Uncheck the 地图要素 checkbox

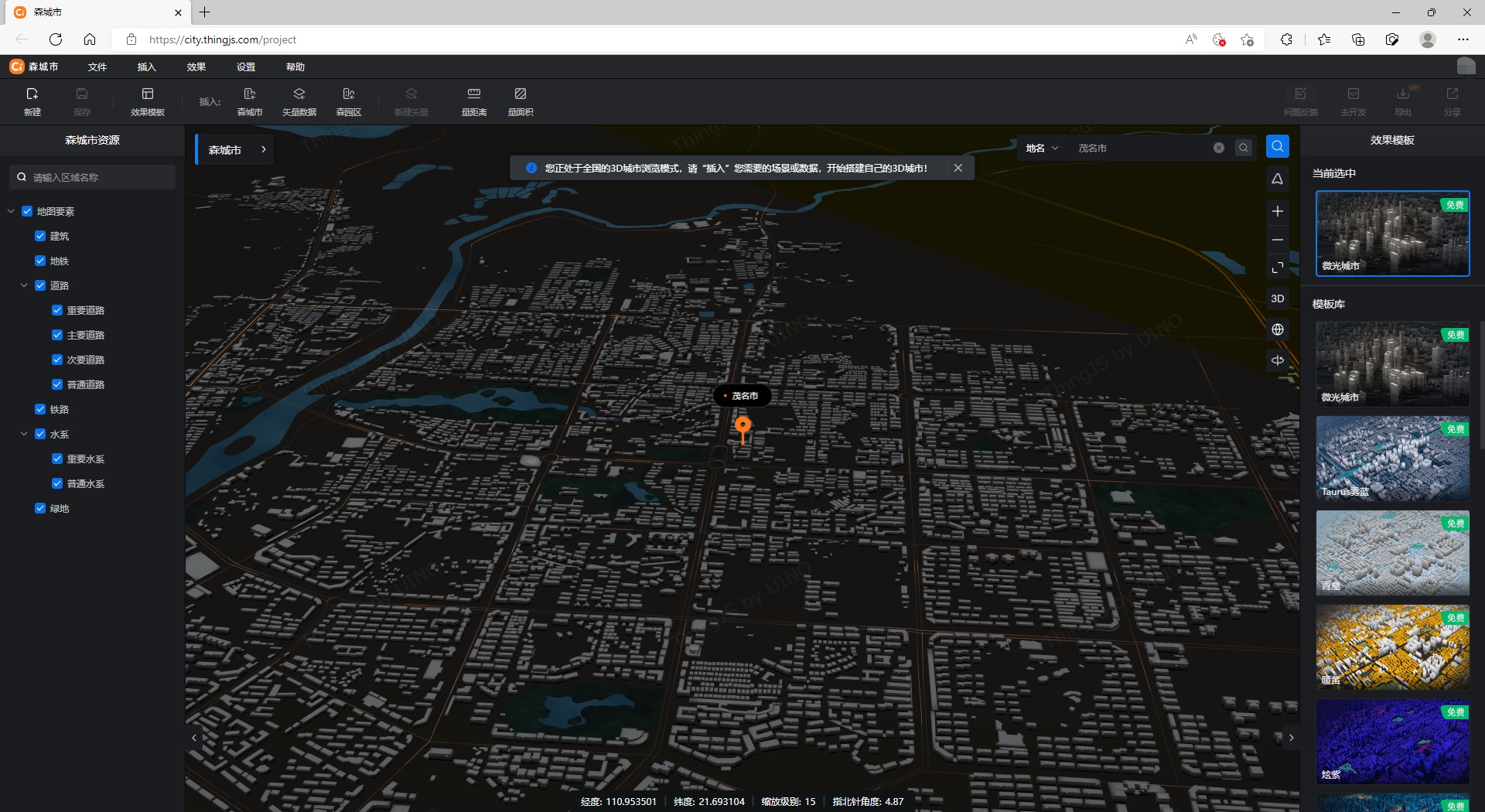point(27,211)
